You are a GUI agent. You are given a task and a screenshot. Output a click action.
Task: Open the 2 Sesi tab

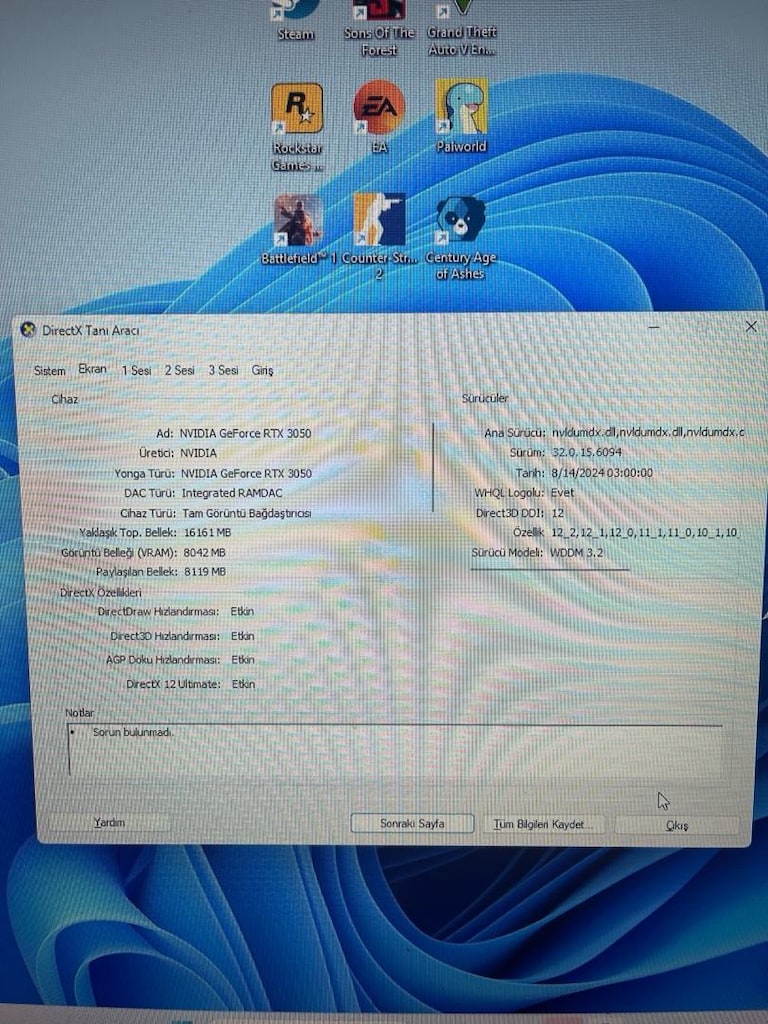tap(180, 370)
